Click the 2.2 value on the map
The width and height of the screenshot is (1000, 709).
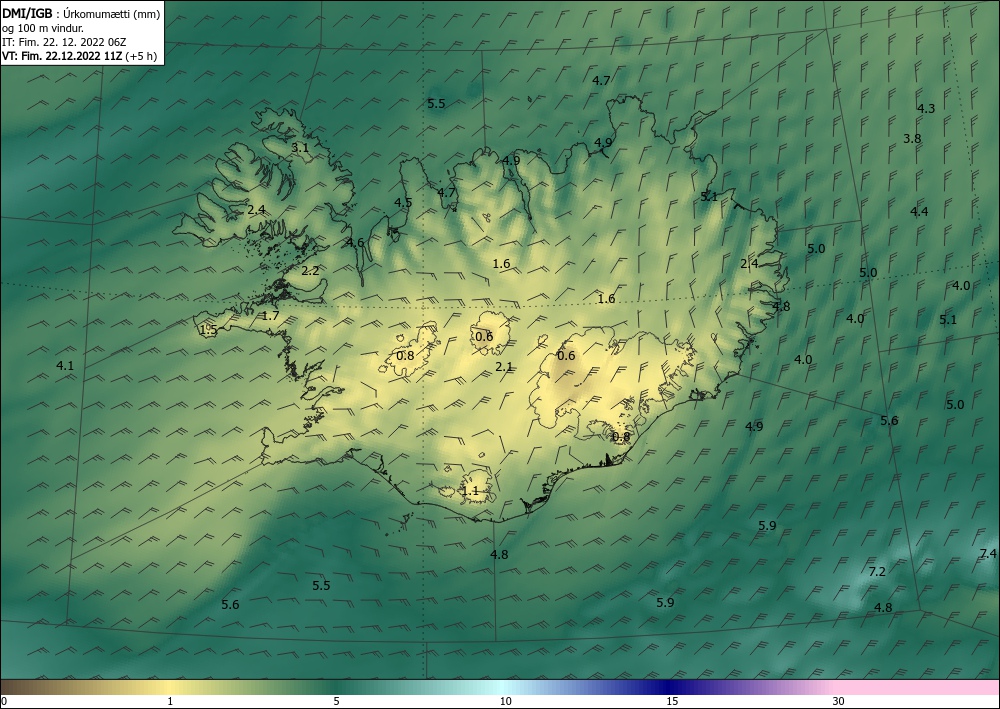(x=310, y=271)
